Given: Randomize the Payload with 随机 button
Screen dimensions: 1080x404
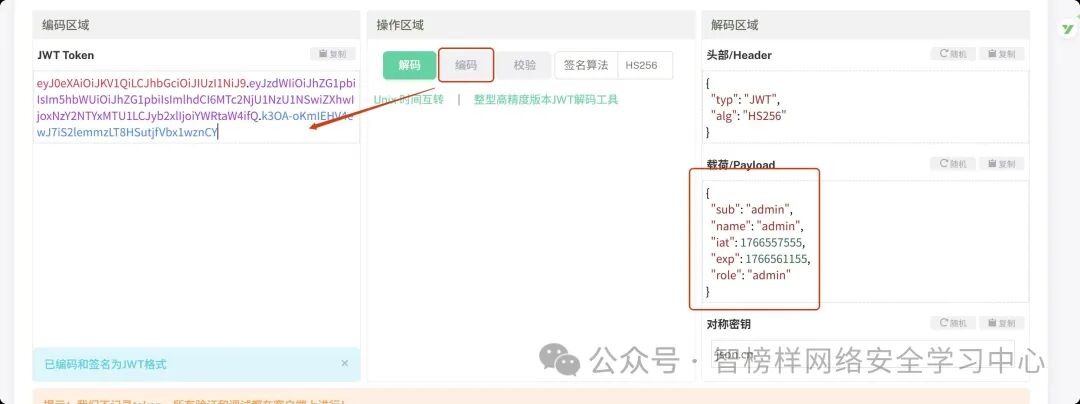Looking at the screenshot, I should (x=953, y=164).
